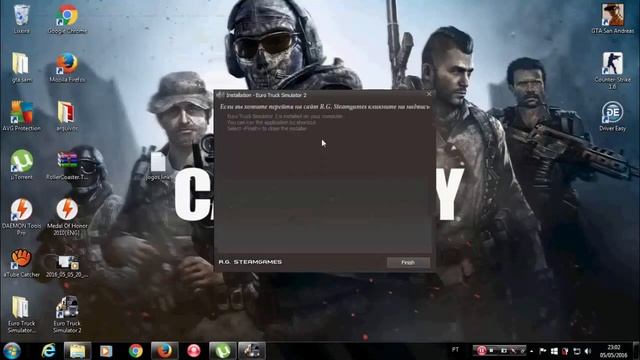
Task: Click the R.G. Steamgames logo text
Action: [x=250, y=262]
